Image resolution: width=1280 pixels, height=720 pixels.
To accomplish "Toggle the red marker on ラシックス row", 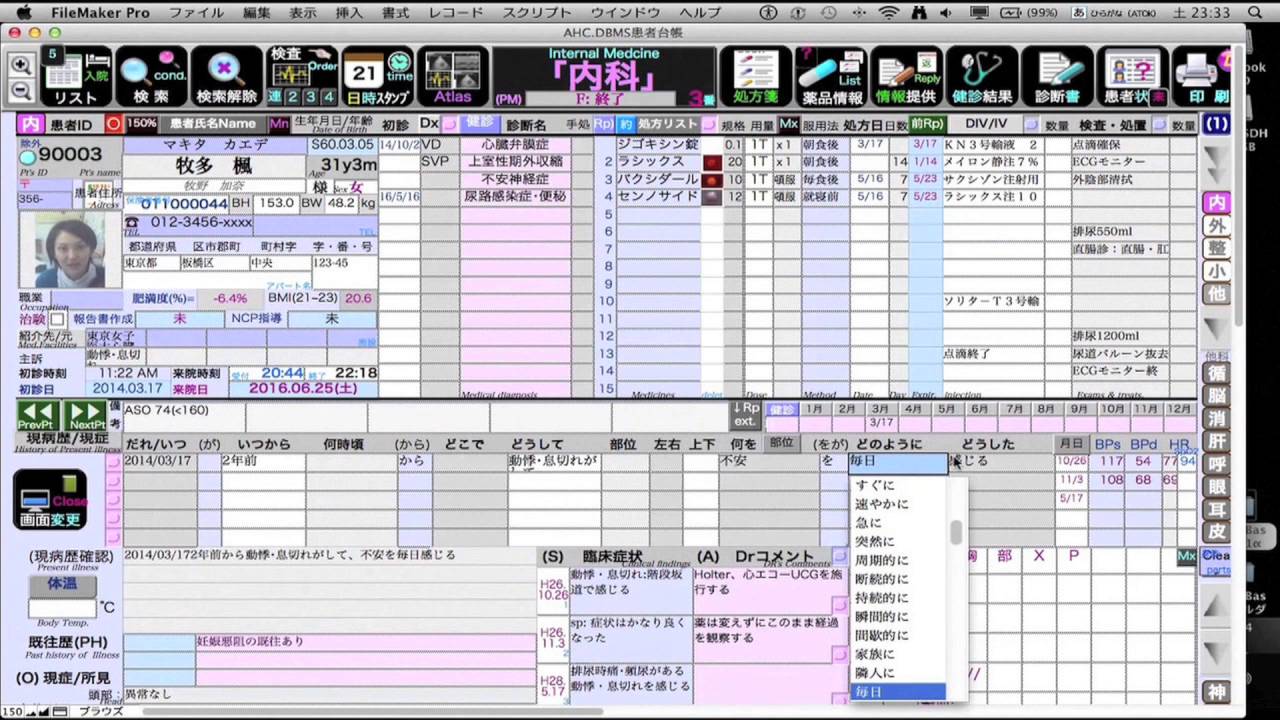I will click(x=712, y=162).
